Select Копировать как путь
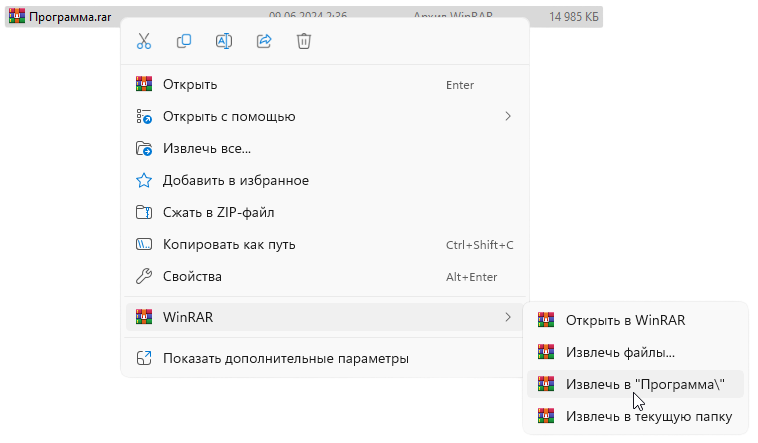The image size is (758, 443). (x=229, y=245)
